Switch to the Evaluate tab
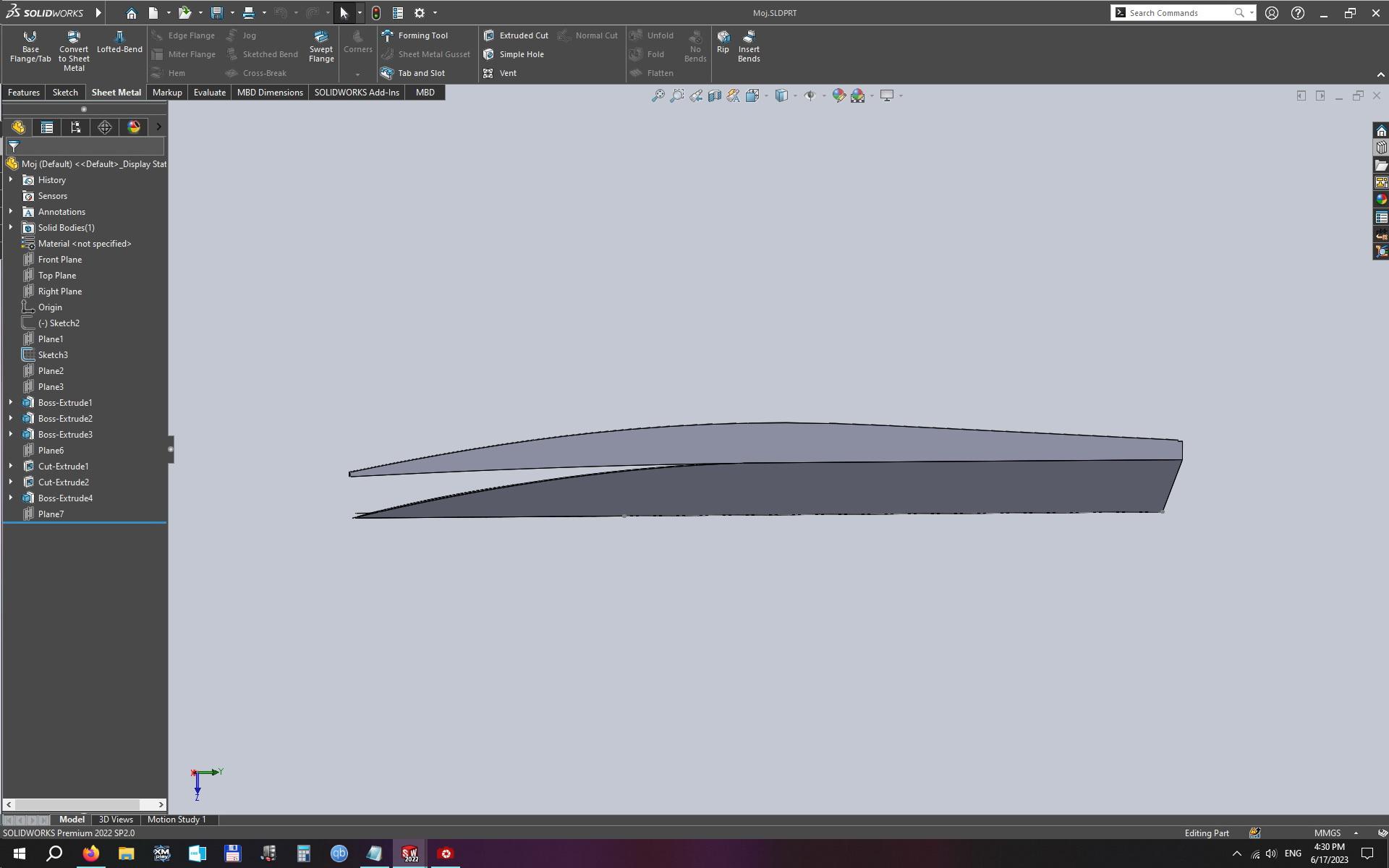The width and height of the screenshot is (1389, 868). 209,93
